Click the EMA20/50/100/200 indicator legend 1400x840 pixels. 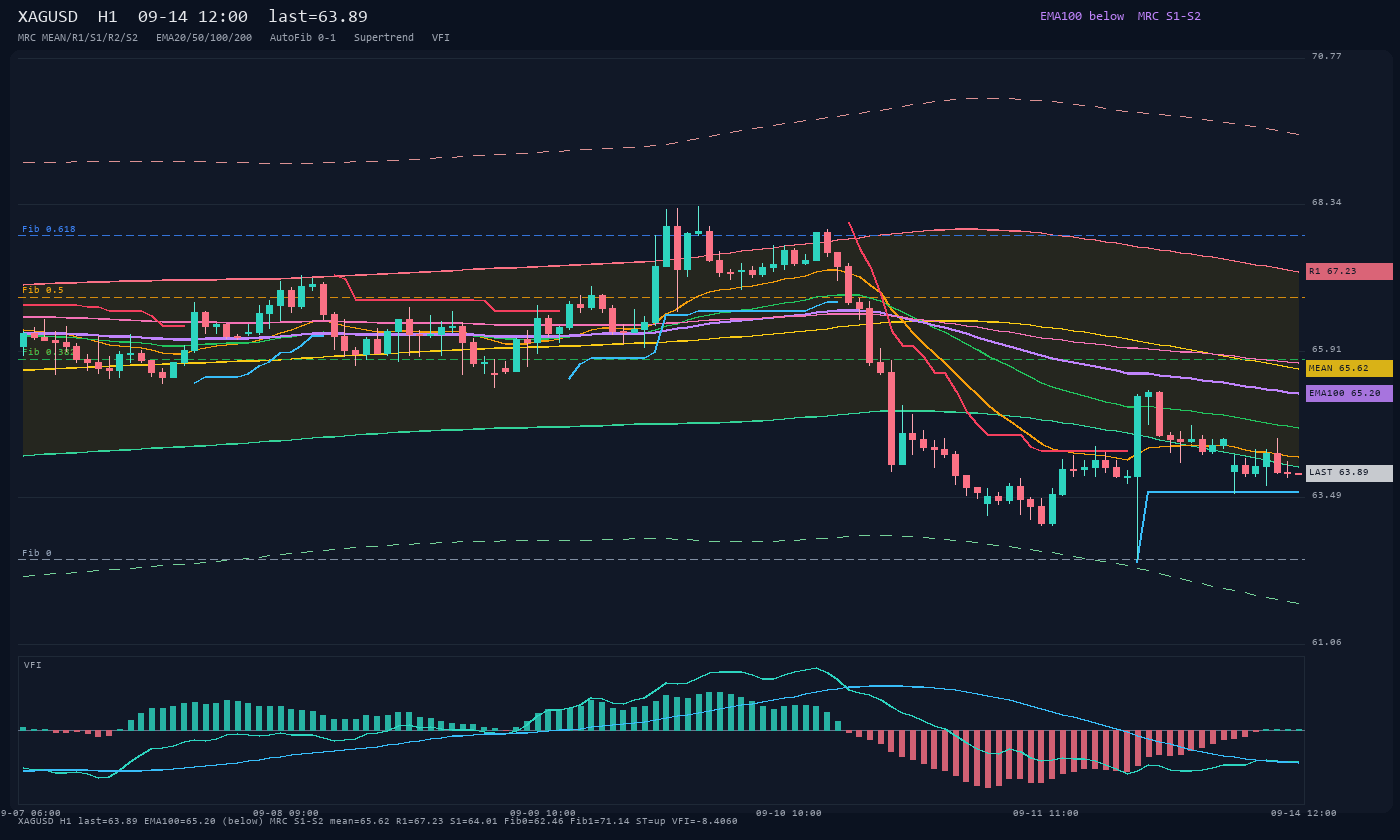[x=204, y=38]
